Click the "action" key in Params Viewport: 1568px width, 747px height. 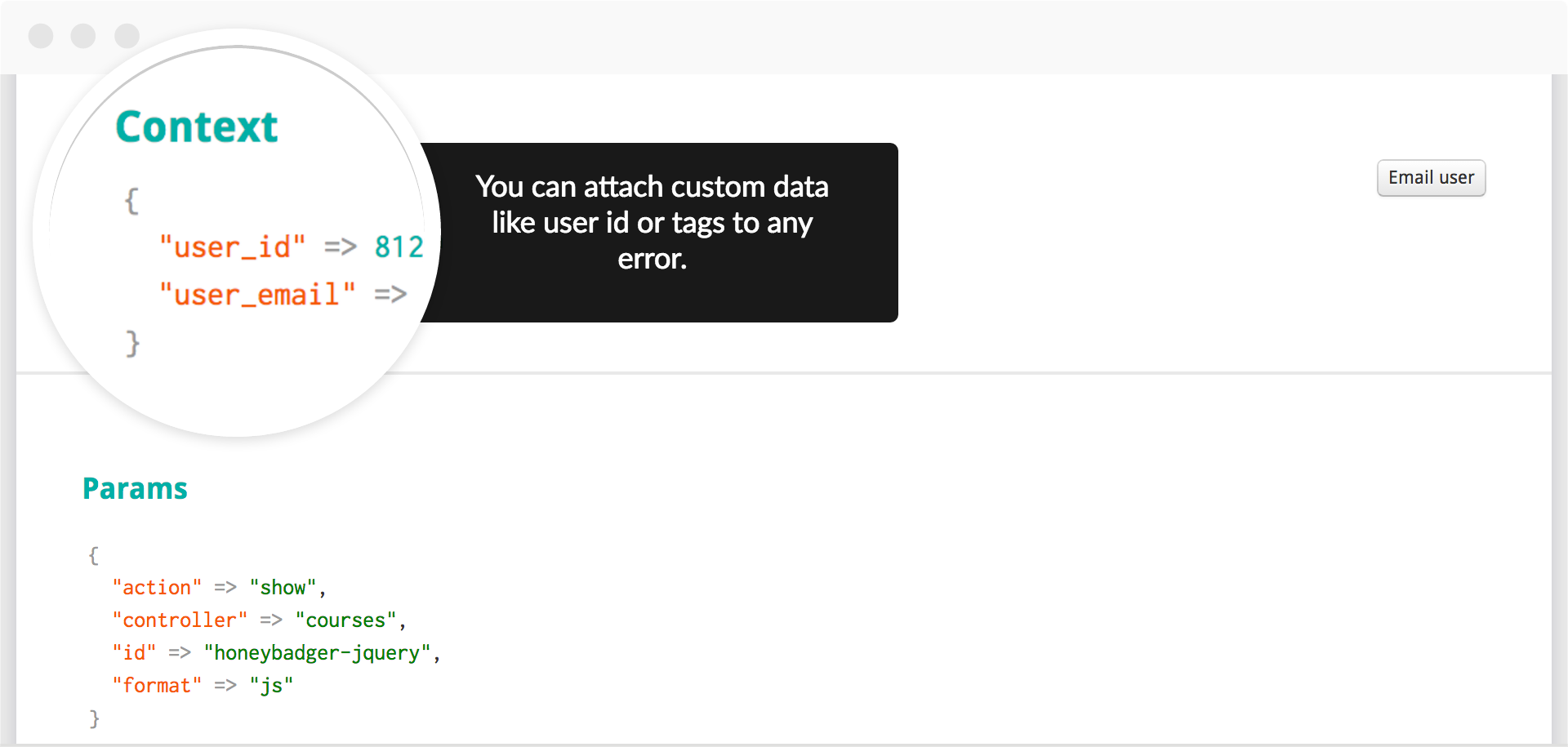coord(157,587)
